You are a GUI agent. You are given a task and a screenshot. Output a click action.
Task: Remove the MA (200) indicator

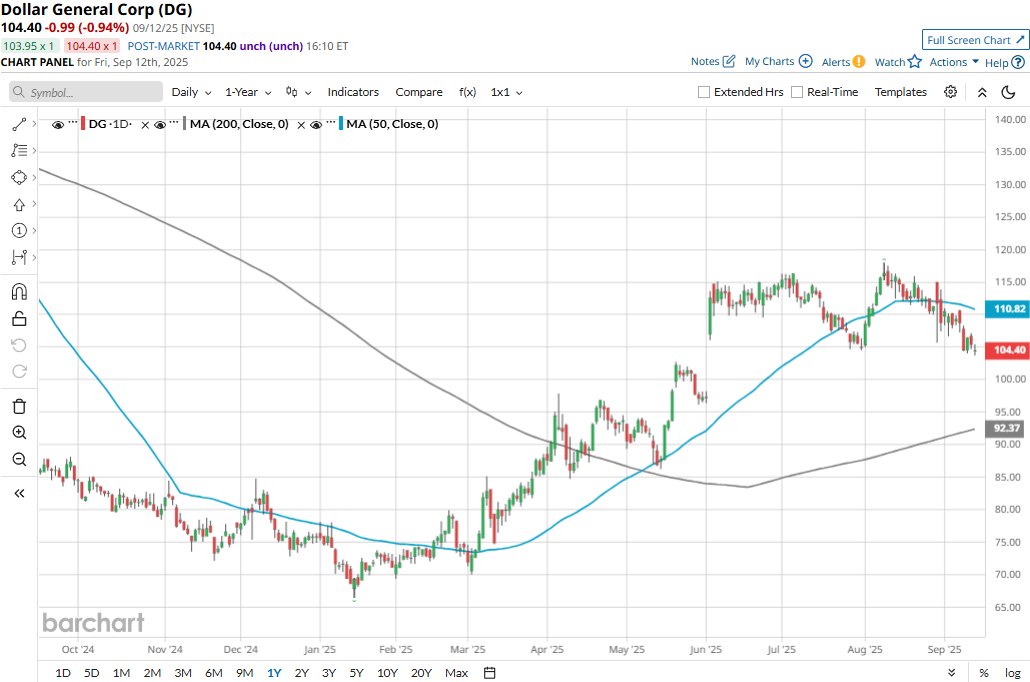click(301, 125)
